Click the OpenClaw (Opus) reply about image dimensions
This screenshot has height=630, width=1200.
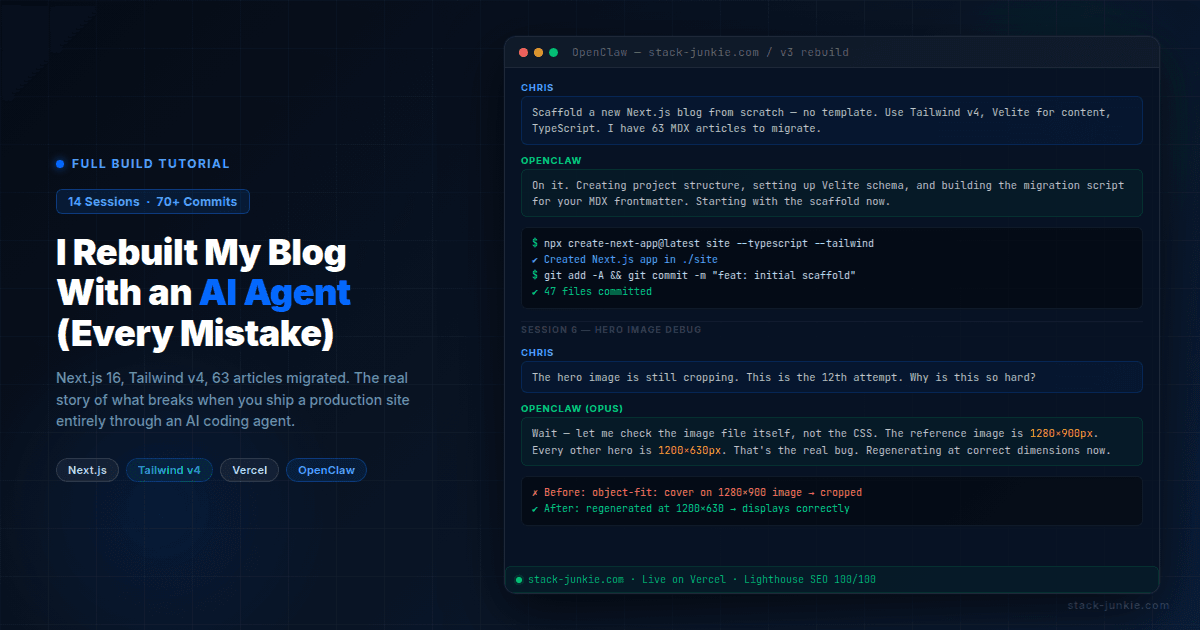coord(831,441)
